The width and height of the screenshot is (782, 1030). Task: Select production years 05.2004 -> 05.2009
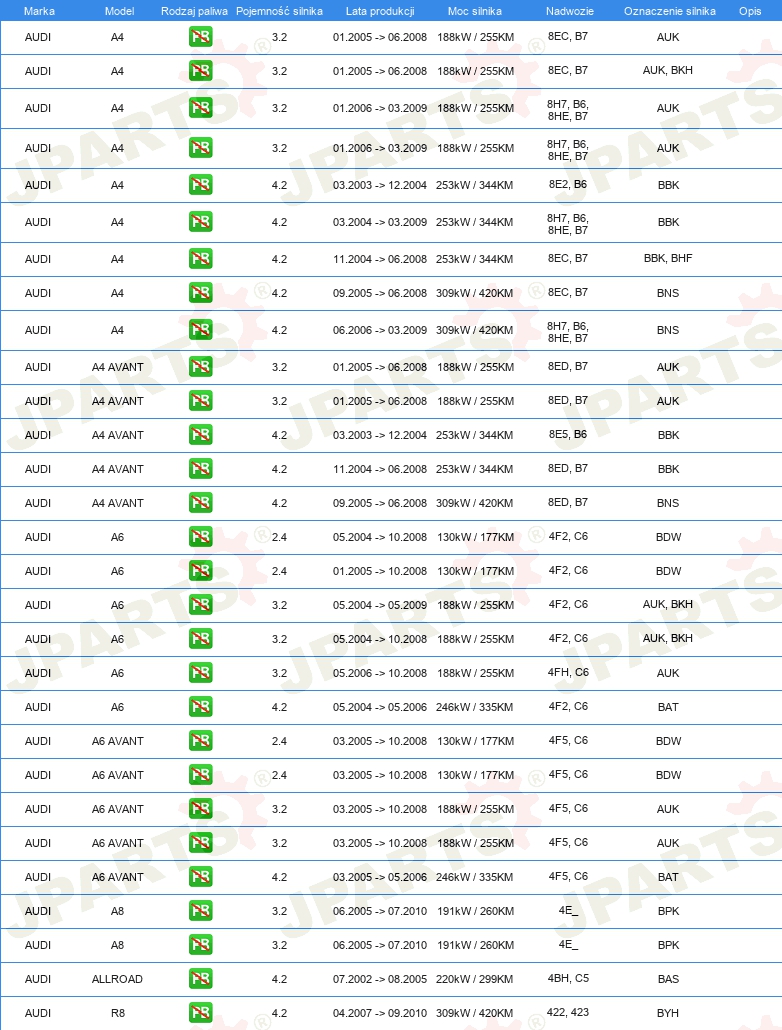pyautogui.click(x=380, y=605)
